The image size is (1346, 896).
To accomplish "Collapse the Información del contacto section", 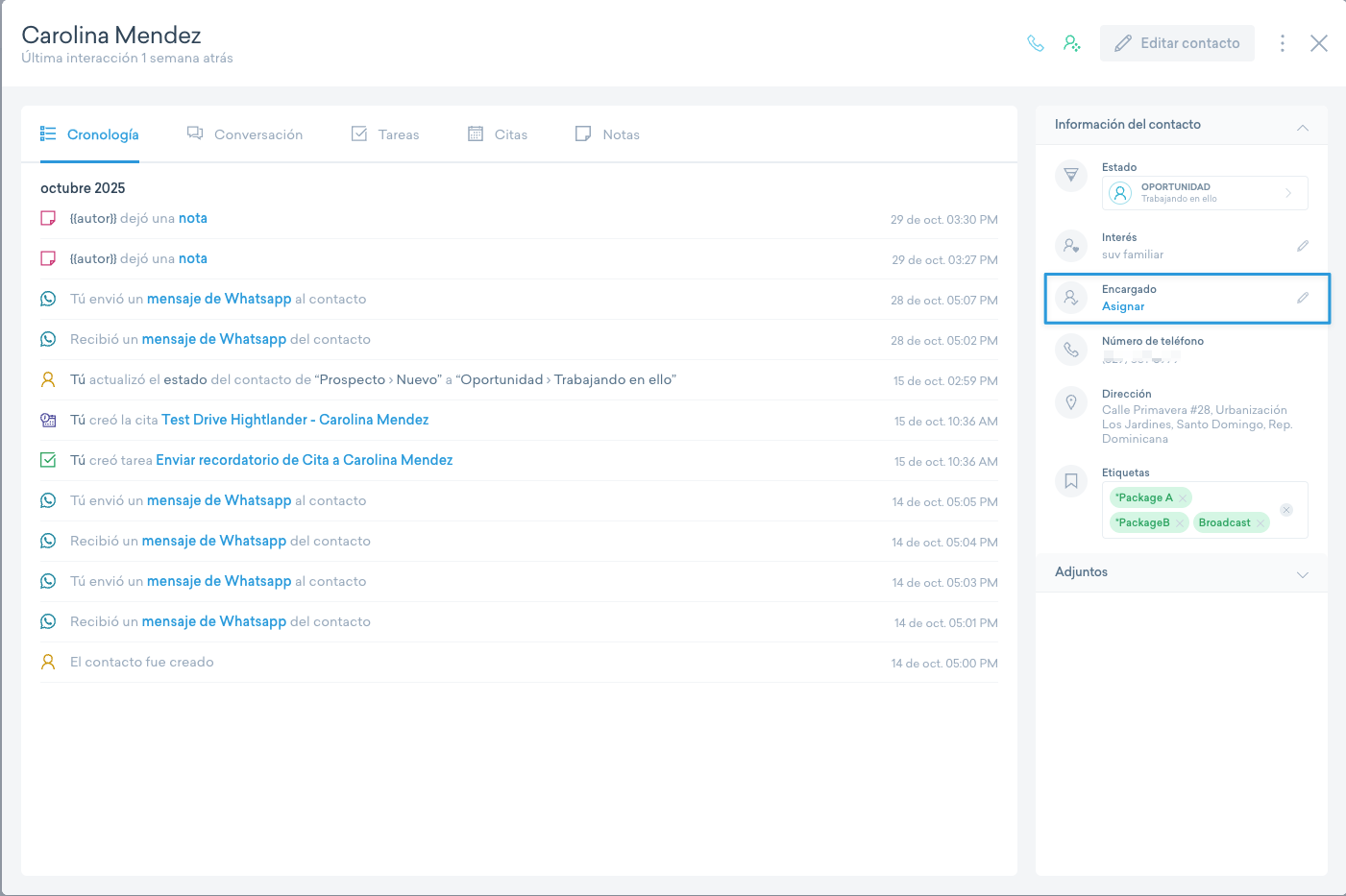I will pyautogui.click(x=1302, y=128).
